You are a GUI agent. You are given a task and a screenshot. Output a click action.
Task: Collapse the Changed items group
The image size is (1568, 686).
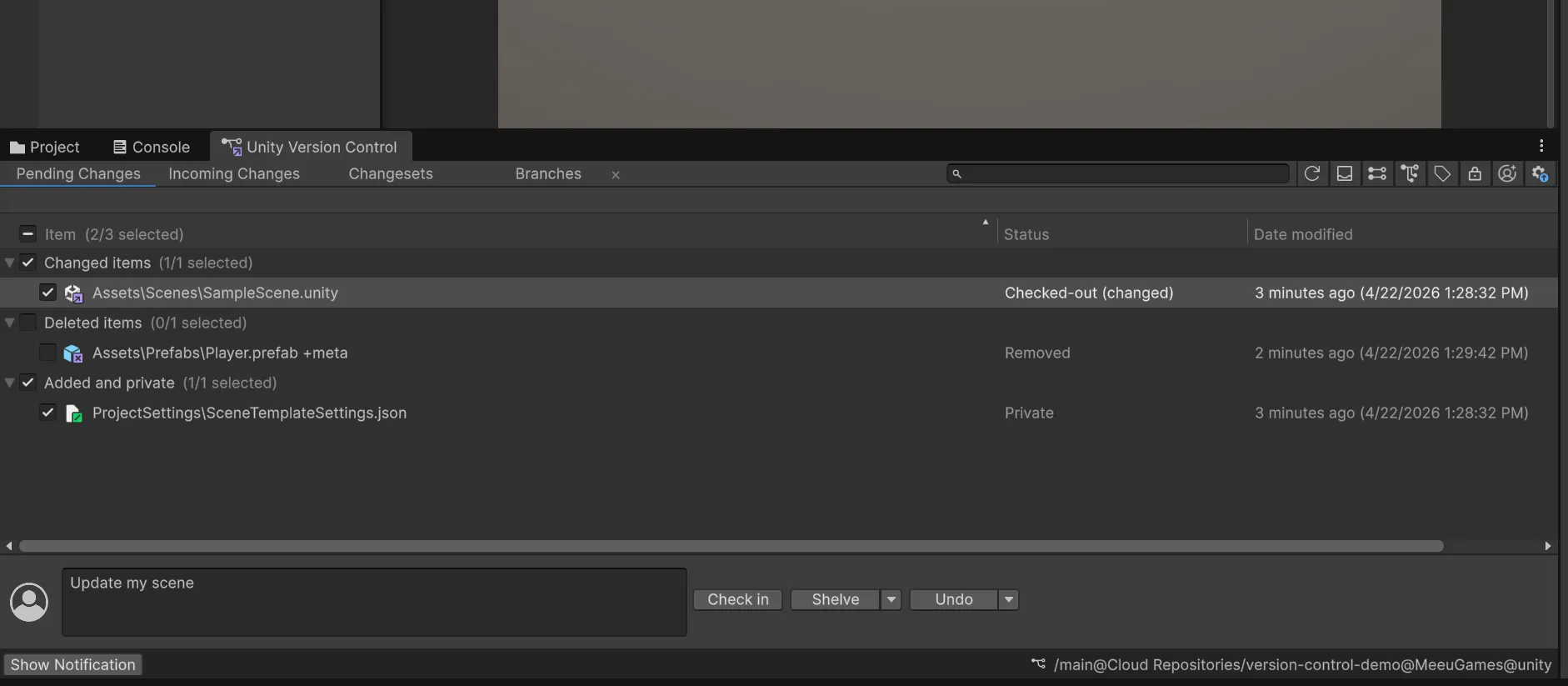click(10, 263)
